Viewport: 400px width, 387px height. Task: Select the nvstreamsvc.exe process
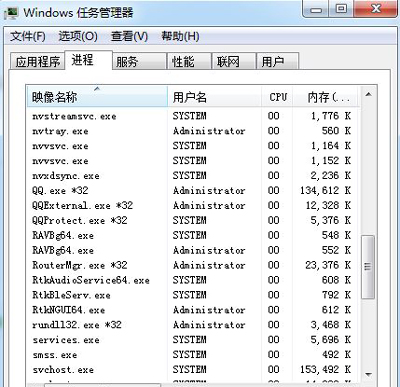point(193,116)
